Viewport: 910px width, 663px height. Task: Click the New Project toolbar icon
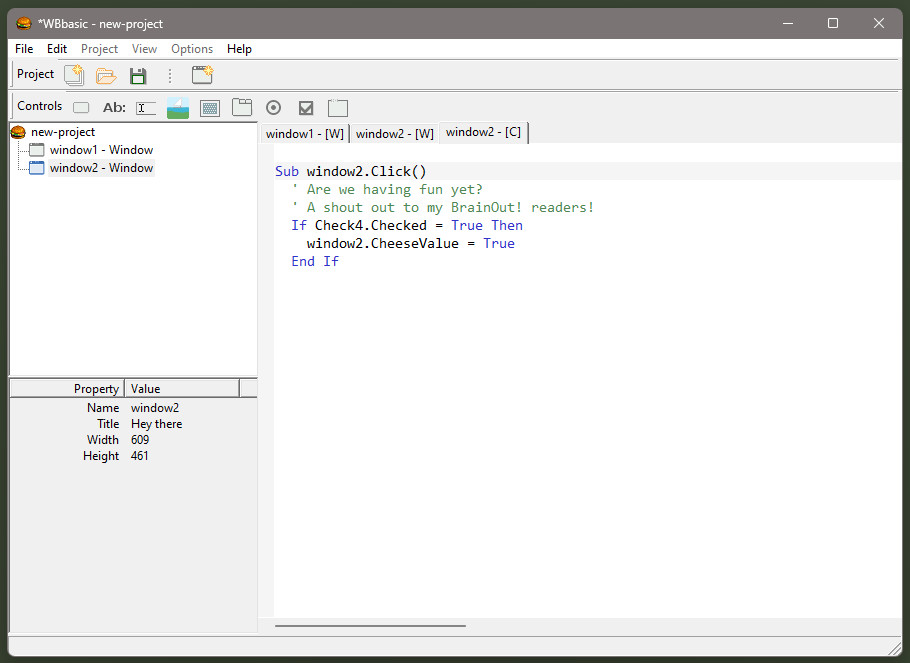tap(74, 75)
